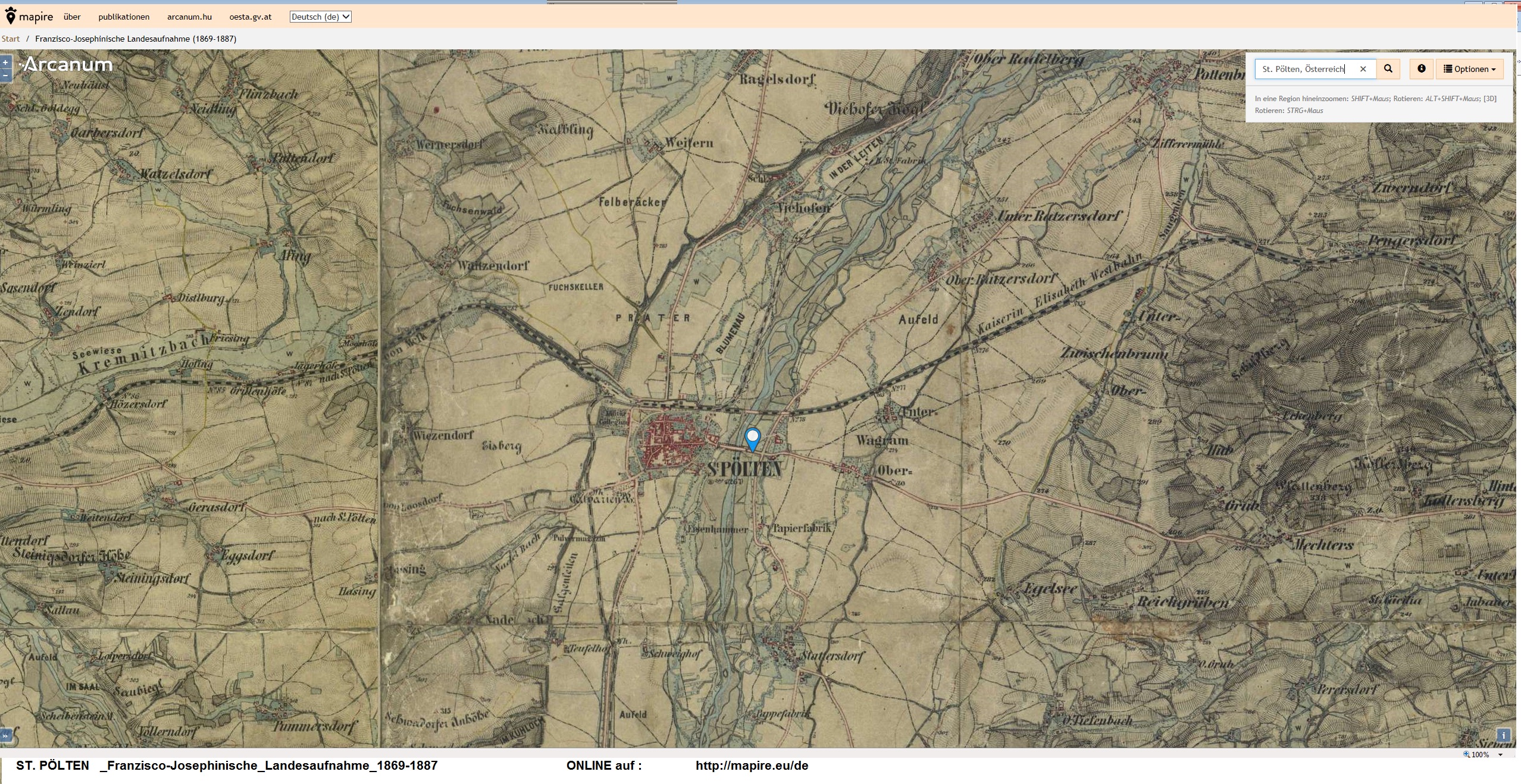1521x784 pixels.
Task: Follow the arcanum.hu link
Action: tap(189, 17)
